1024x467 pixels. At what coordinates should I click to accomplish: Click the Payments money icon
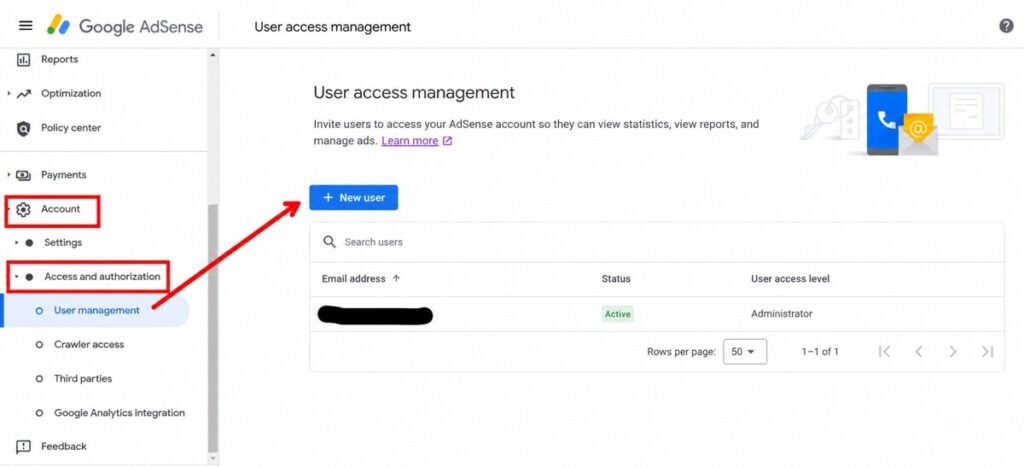(x=24, y=175)
